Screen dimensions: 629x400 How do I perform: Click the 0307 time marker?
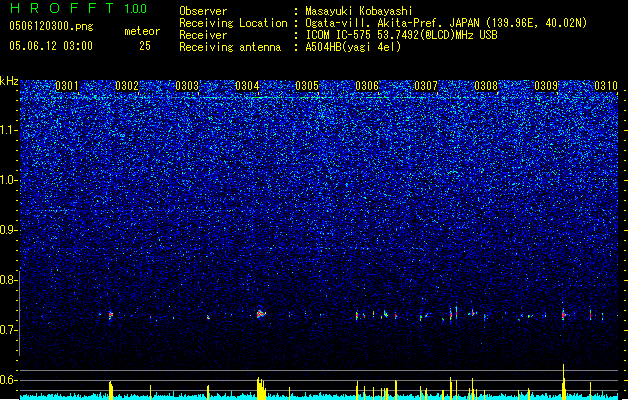(426, 86)
